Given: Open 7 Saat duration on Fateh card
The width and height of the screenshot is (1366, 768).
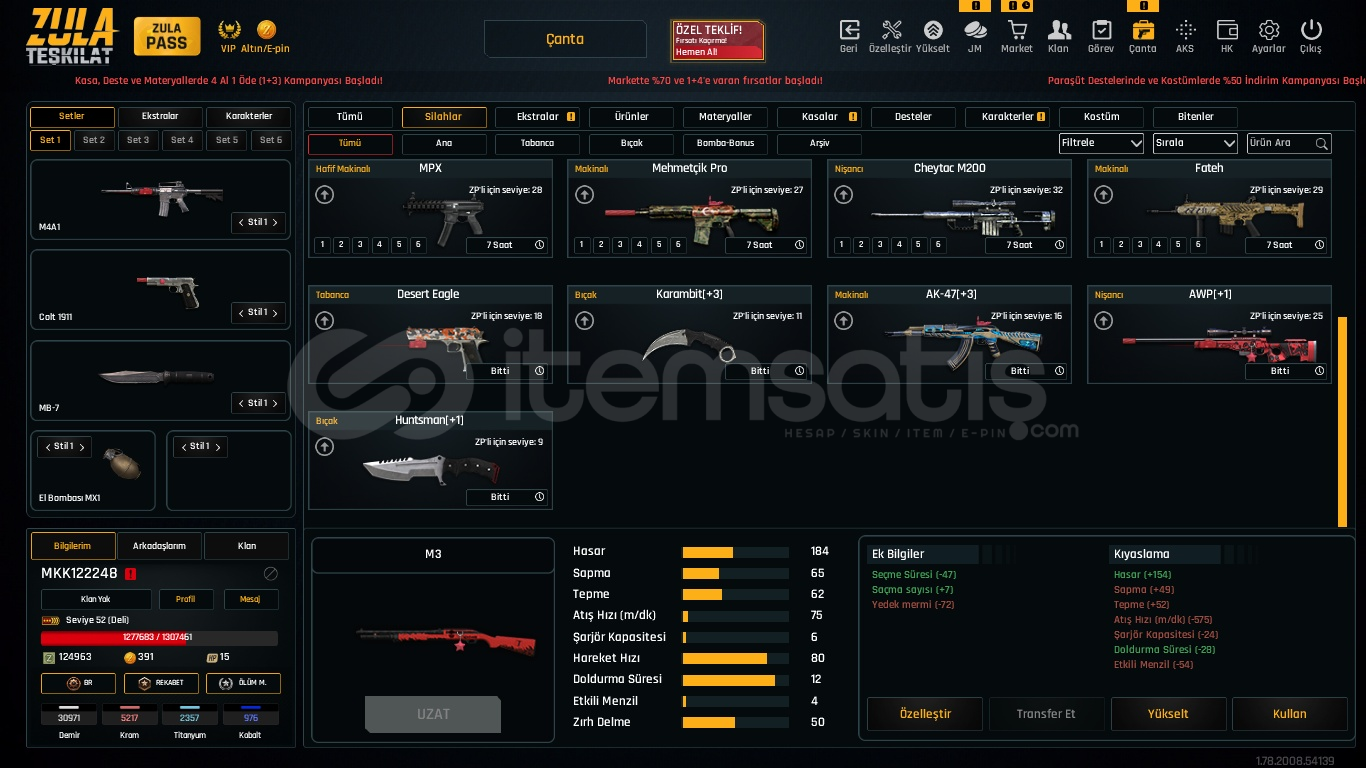Looking at the screenshot, I should [1286, 245].
